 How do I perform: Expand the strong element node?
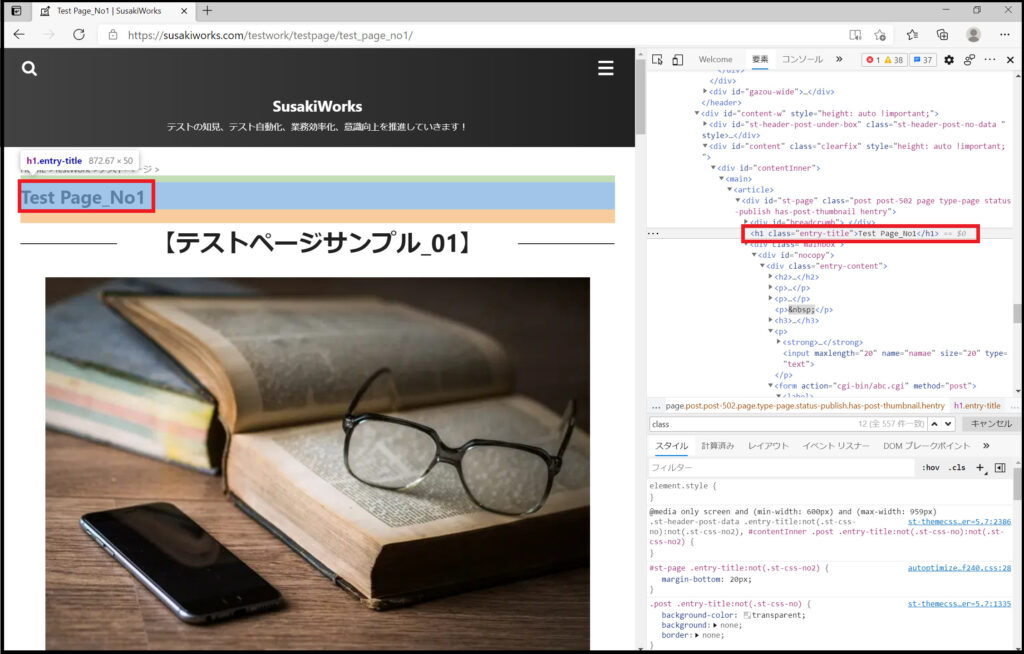(778, 342)
